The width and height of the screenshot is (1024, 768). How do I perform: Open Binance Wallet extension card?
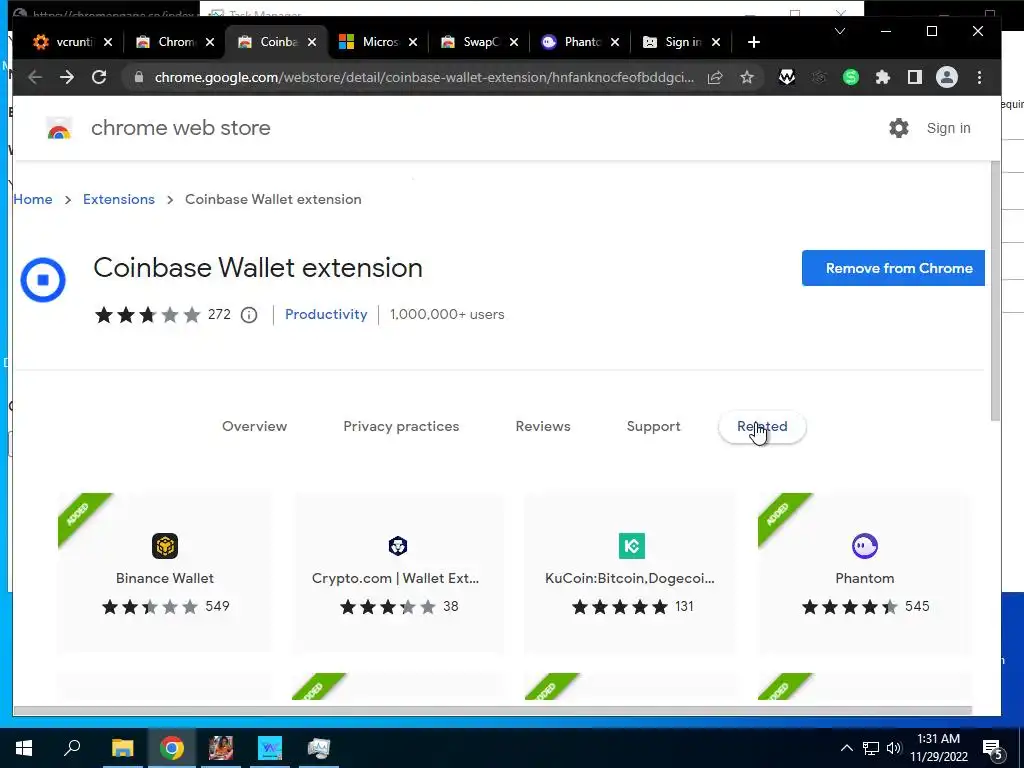[165, 572]
